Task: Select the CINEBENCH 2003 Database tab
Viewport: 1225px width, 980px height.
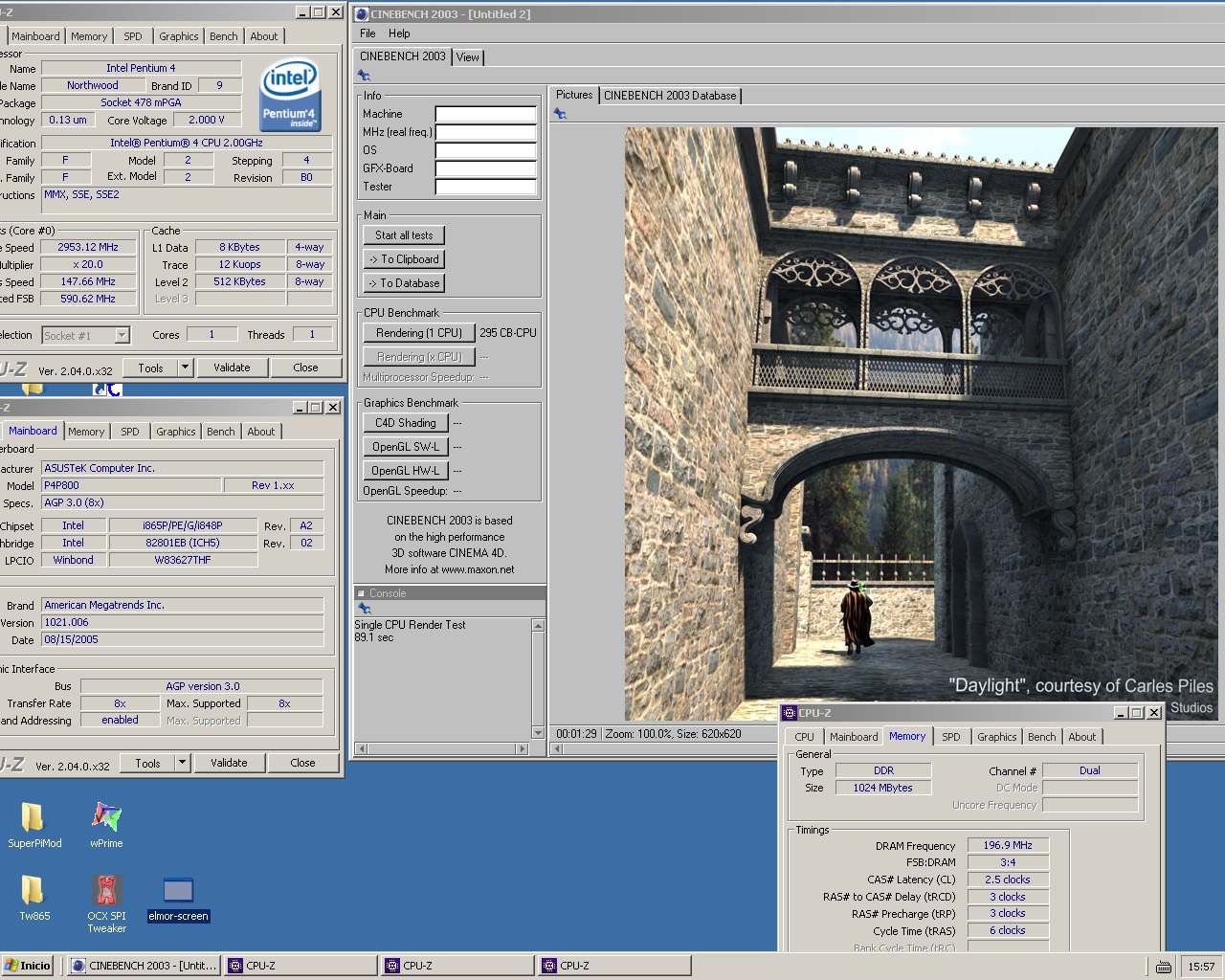Action: tap(670, 96)
